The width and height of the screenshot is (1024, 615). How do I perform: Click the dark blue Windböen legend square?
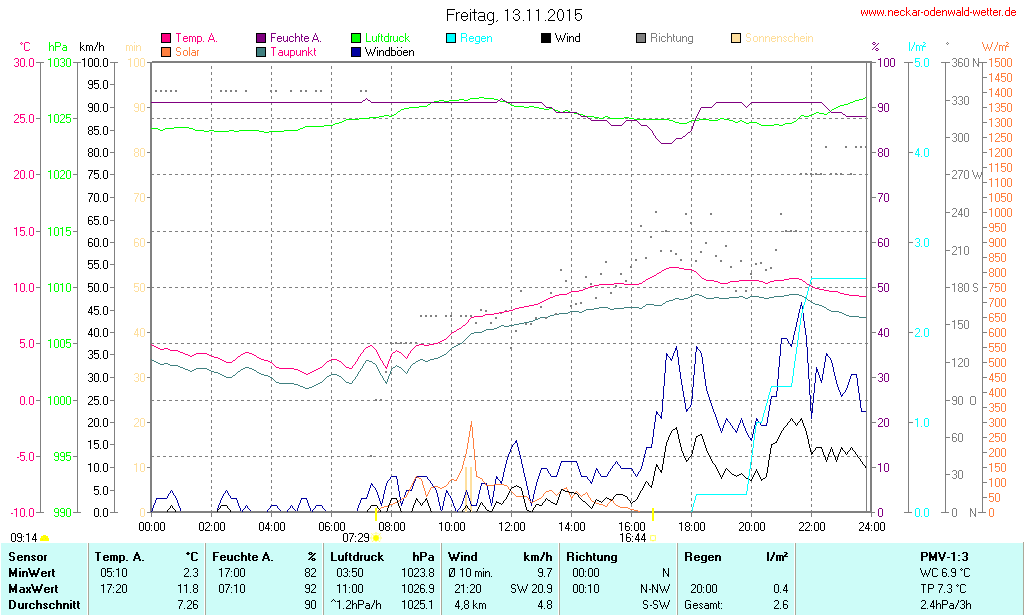coord(356,52)
